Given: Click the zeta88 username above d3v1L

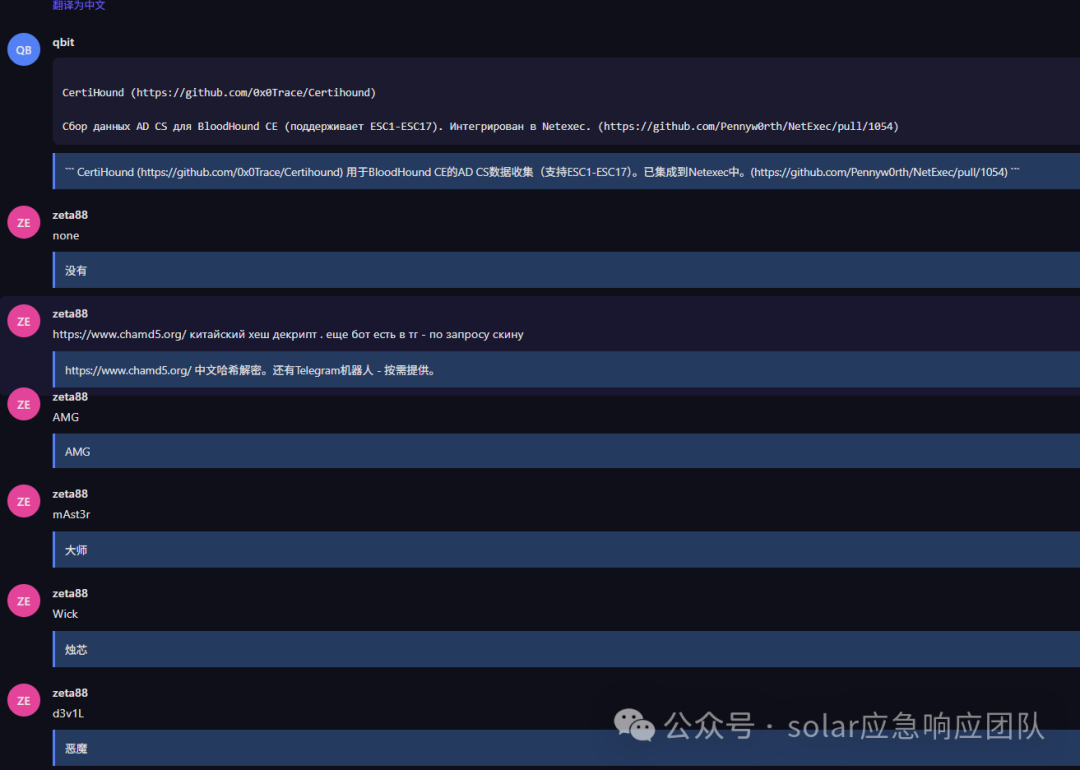Looking at the screenshot, I should 70,693.
